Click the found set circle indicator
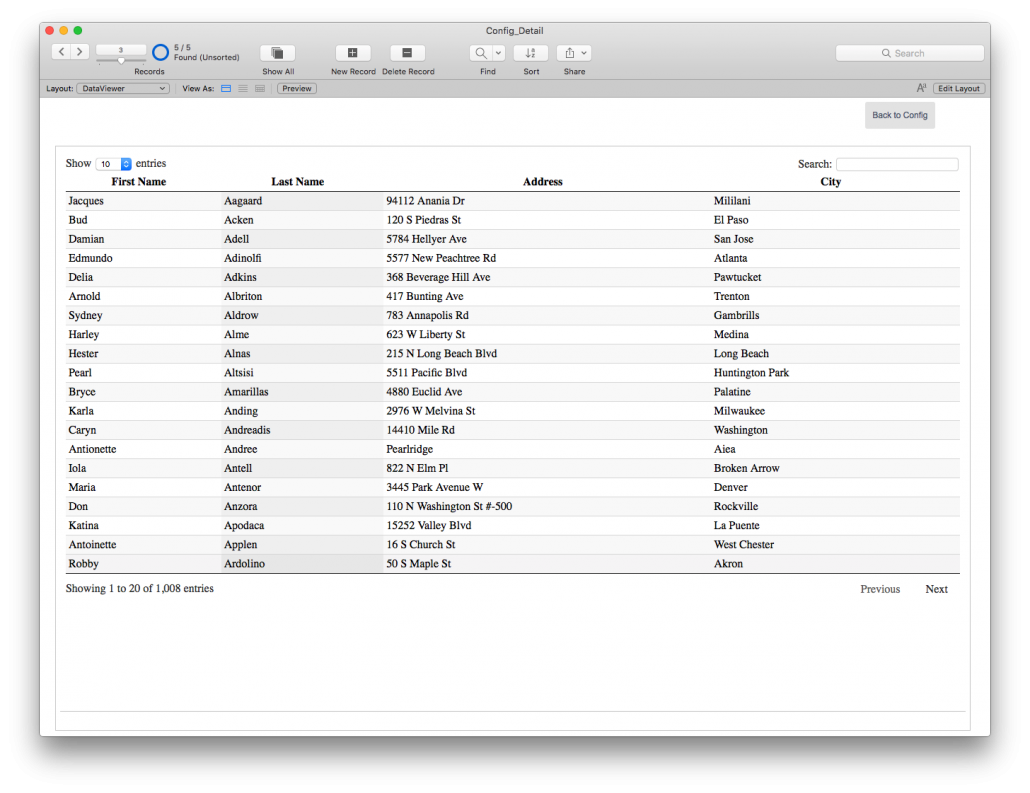Image resolution: width=1030 pixels, height=793 pixels. 160,52
